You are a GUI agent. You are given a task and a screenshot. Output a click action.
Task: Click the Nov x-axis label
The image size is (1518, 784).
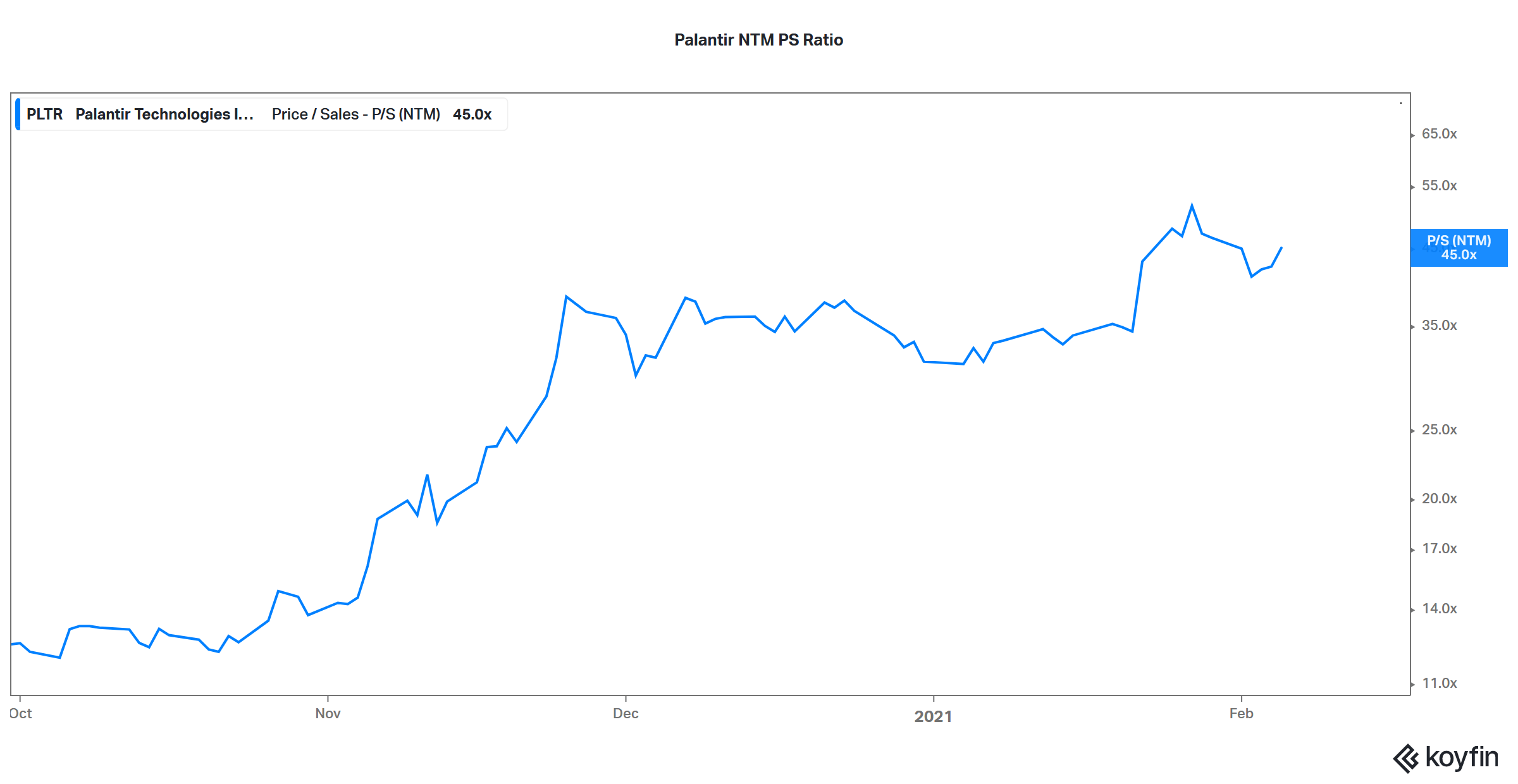pyautogui.click(x=328, y=713)
